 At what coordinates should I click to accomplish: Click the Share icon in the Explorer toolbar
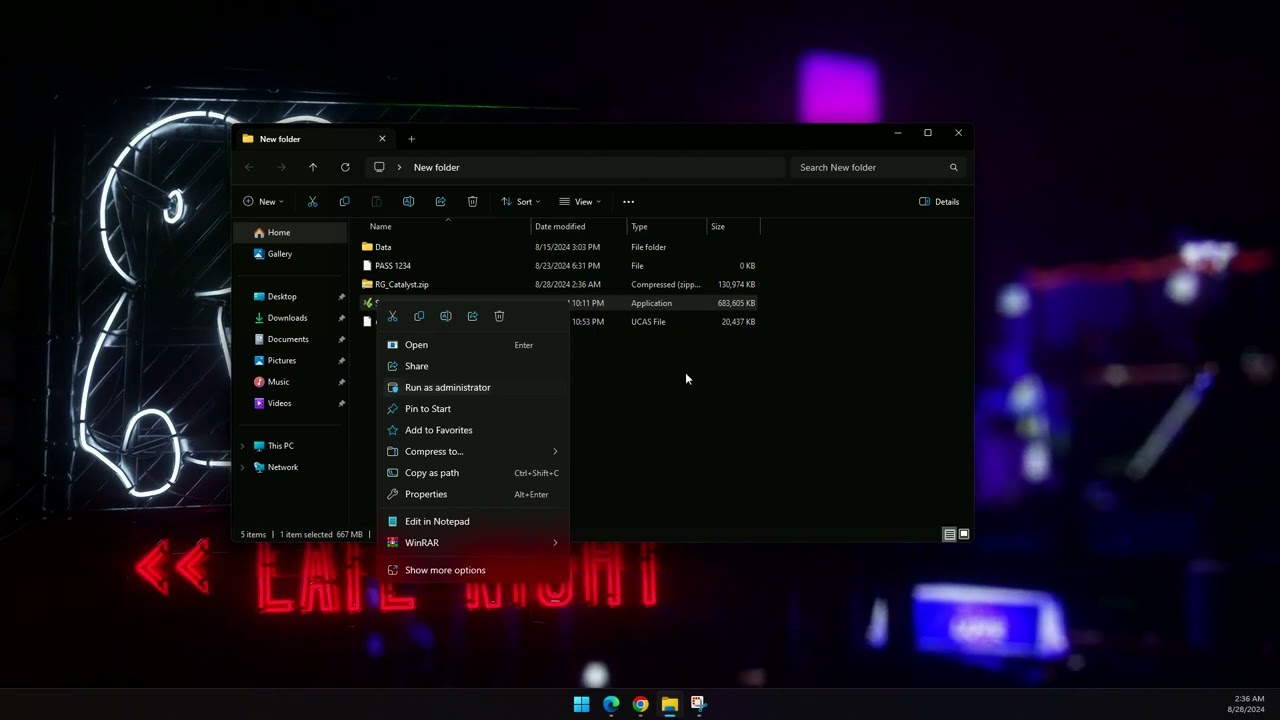coord(440,201)
